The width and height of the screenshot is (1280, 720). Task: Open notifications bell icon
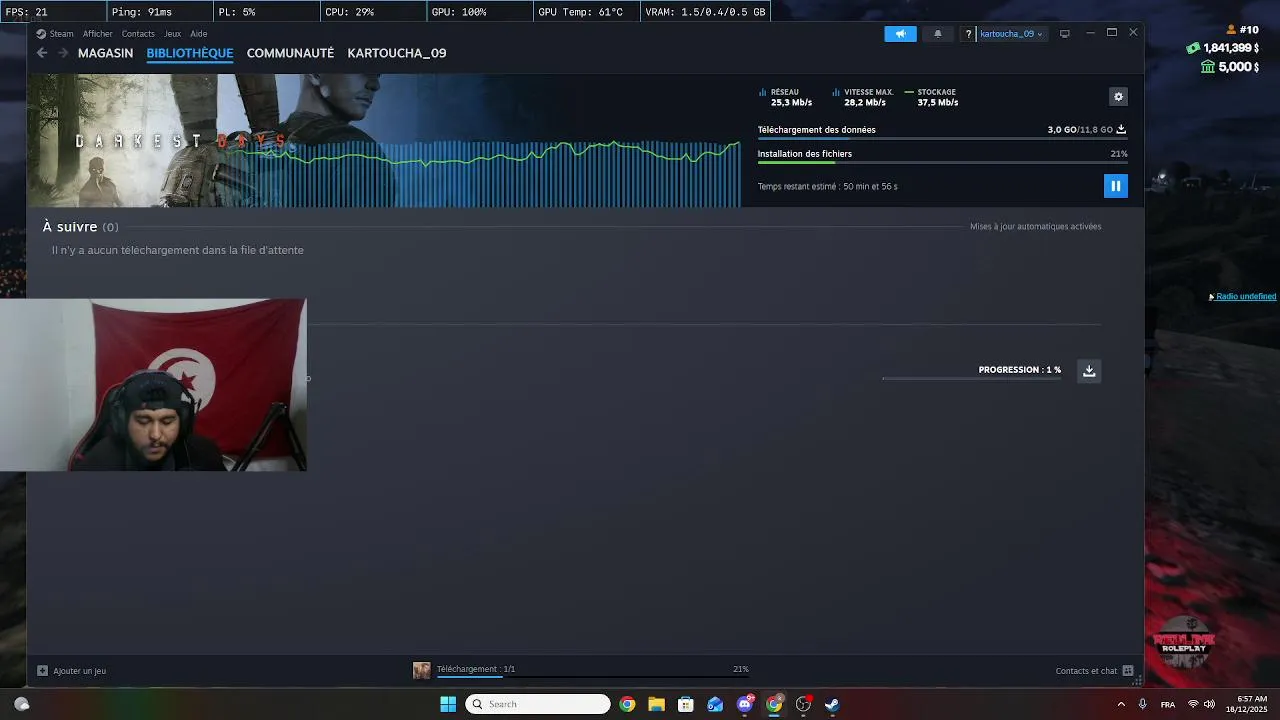[937, 34]
